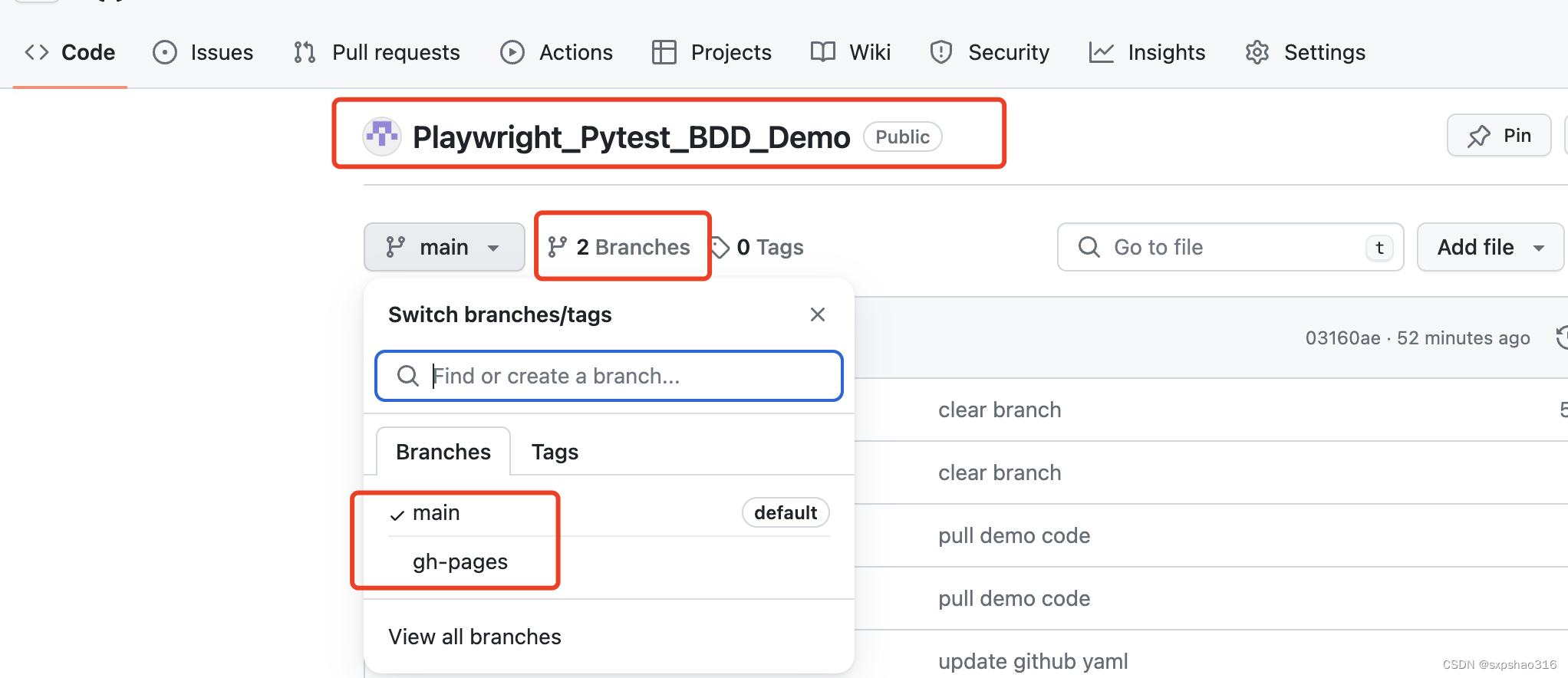
Task: Open repository Settings tab
Action: [x=1306, y=52]
